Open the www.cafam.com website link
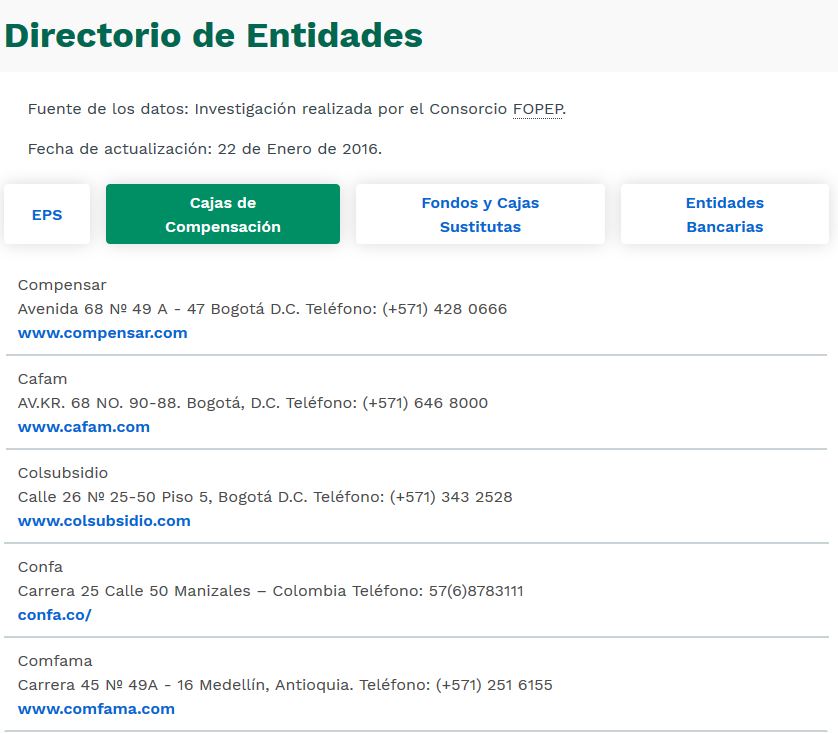Screen dimensions: 838x734 click(84, 427)
